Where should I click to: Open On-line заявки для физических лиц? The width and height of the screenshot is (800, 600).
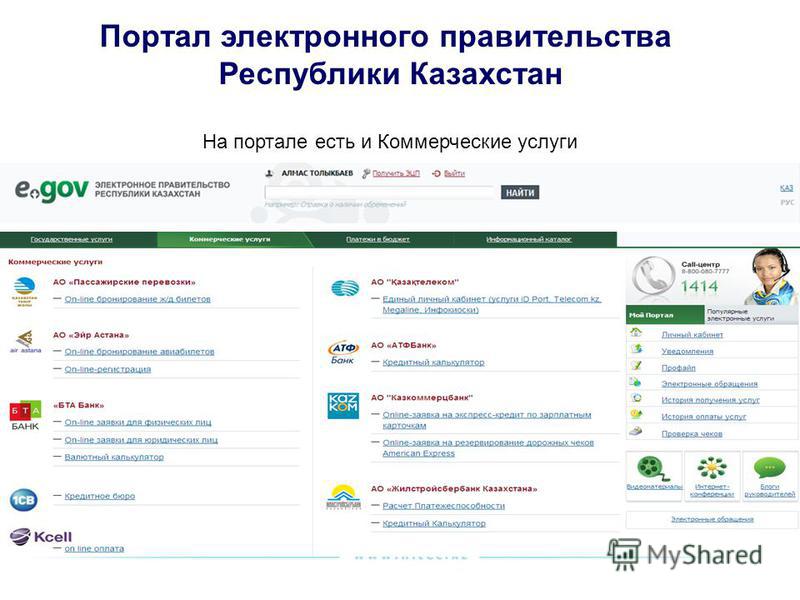coord(138,422)
